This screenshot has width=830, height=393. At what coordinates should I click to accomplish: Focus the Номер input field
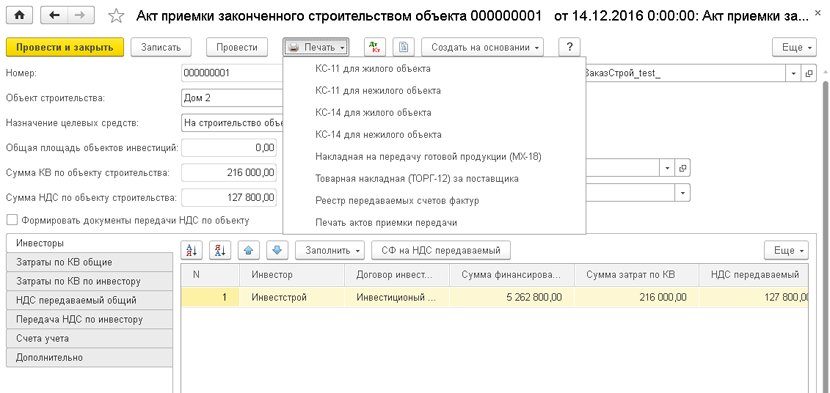tap(232, 74)
